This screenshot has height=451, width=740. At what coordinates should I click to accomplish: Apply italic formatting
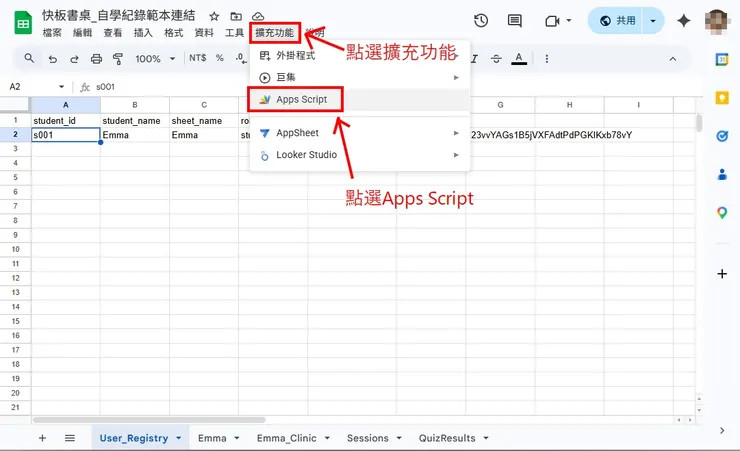475,58
